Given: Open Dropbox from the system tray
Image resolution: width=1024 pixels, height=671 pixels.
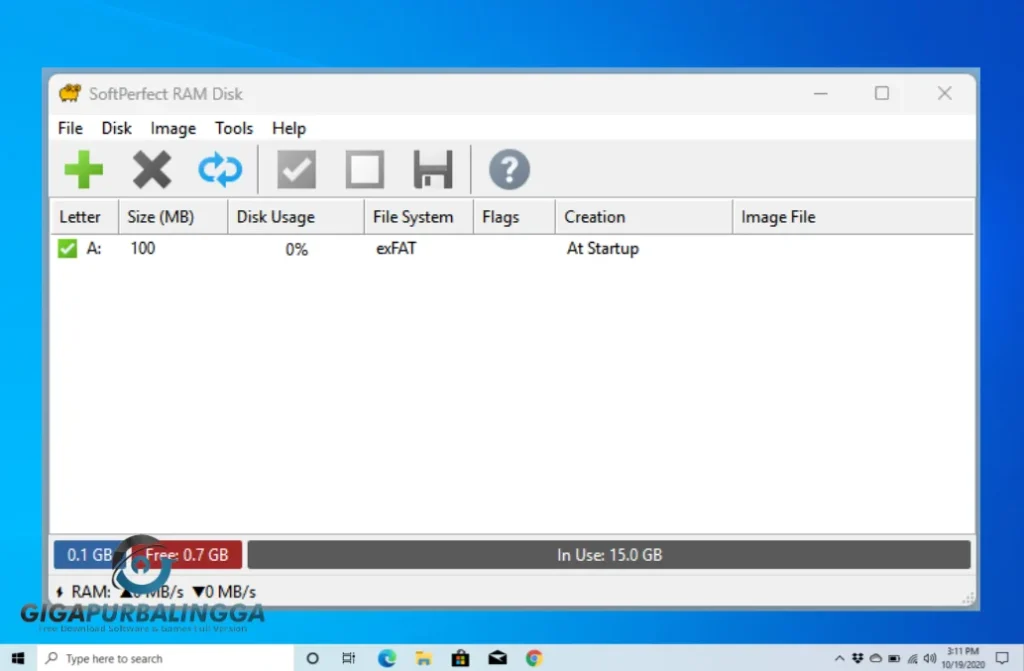Looking at the screenshot, I should (x=857, y=658).
